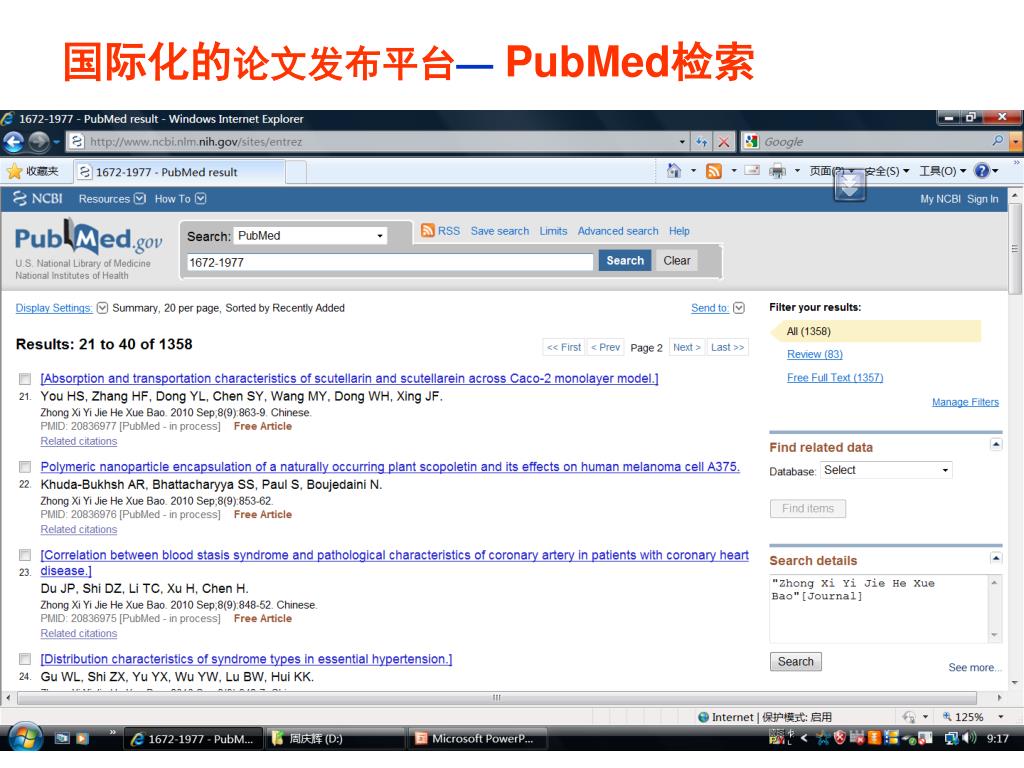
Task: Click the volume speaker tray icon
Action: (969, 739)
